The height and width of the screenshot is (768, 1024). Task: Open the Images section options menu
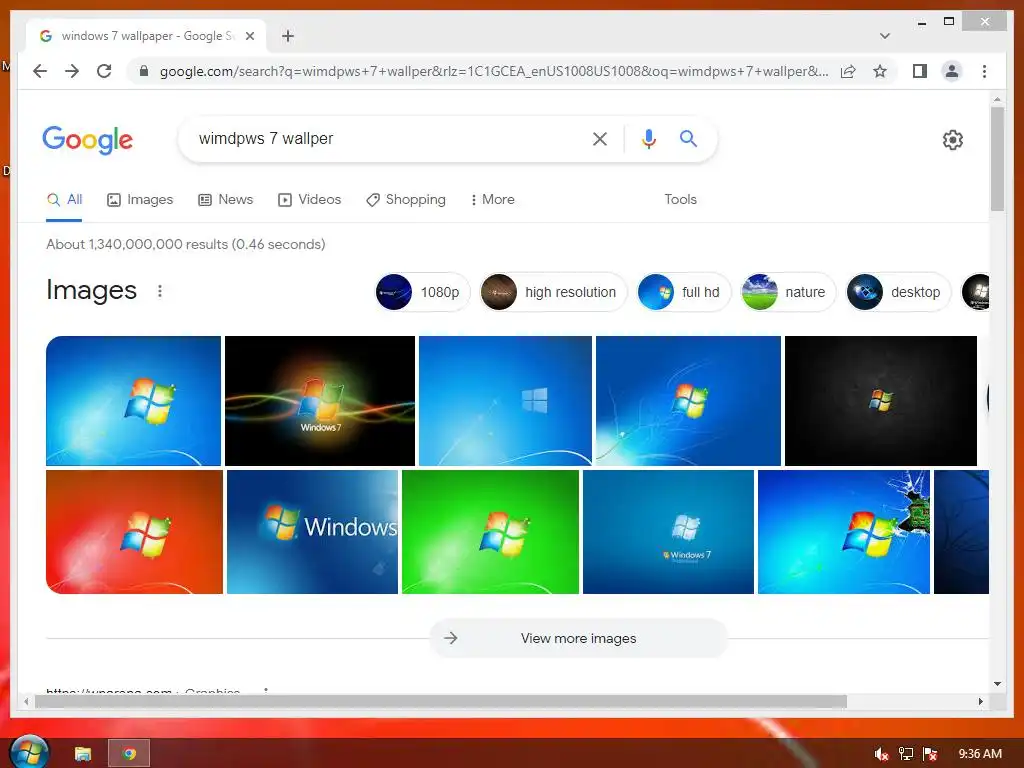tap(159, 291)
